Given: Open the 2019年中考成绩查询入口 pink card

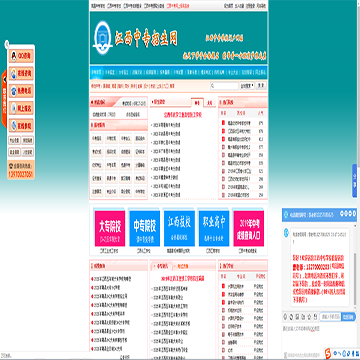Looking at the screenshot, I should 249,228.
